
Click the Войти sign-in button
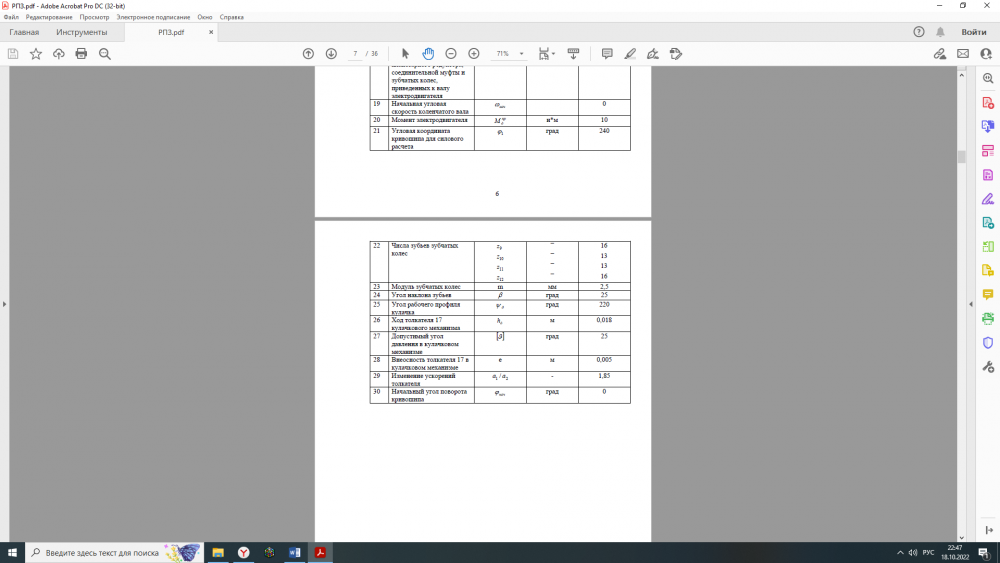(x=974, y=32)
